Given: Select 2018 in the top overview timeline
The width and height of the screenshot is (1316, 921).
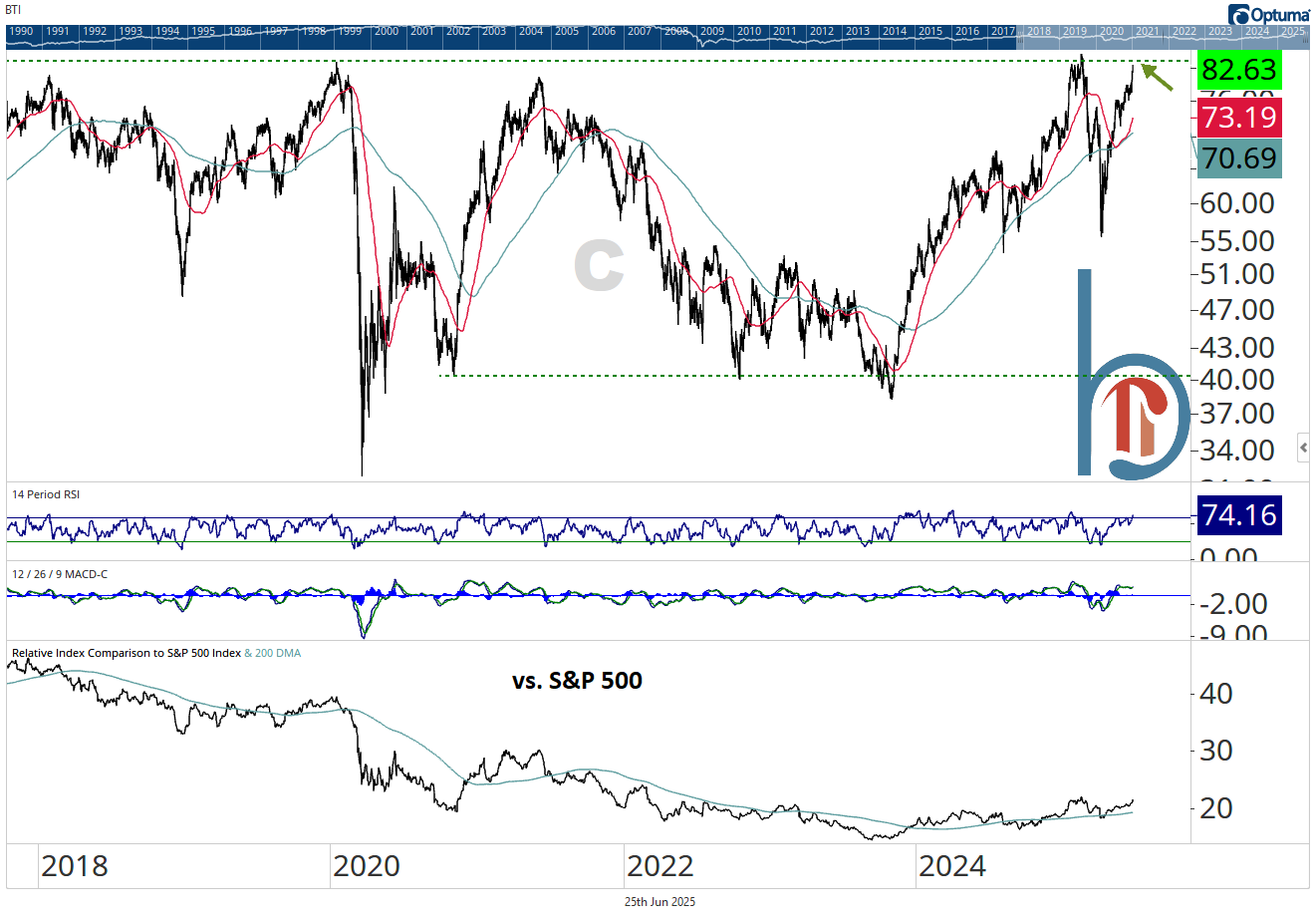Looking at the screenshot, I should pyautogui.click(x=1039, y=31).
